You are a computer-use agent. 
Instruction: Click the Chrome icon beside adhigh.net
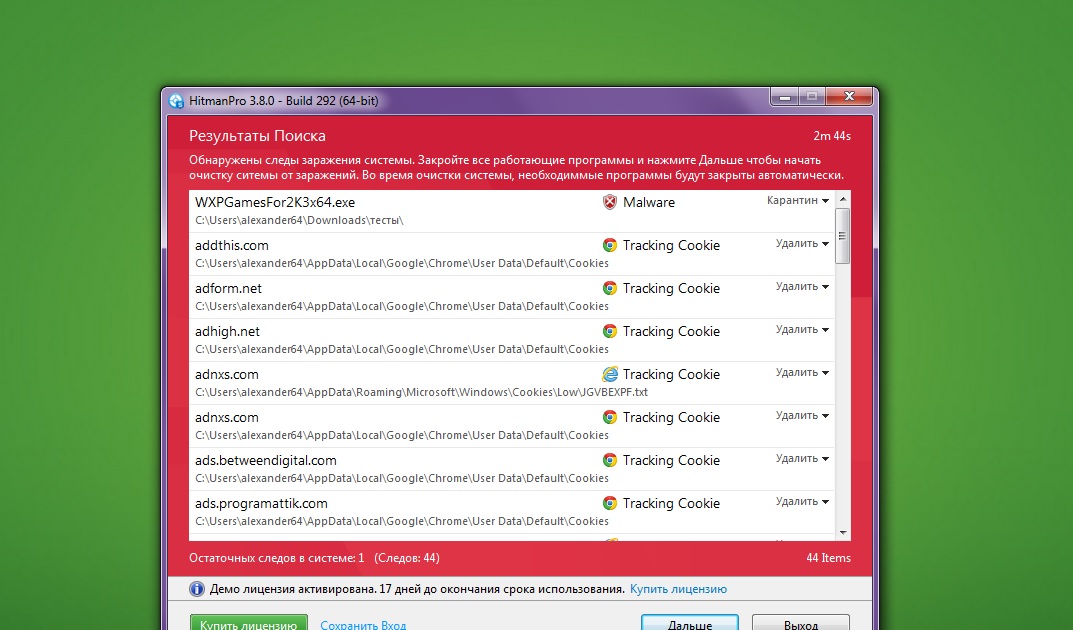pyautogui.click(x=610, y=331)
